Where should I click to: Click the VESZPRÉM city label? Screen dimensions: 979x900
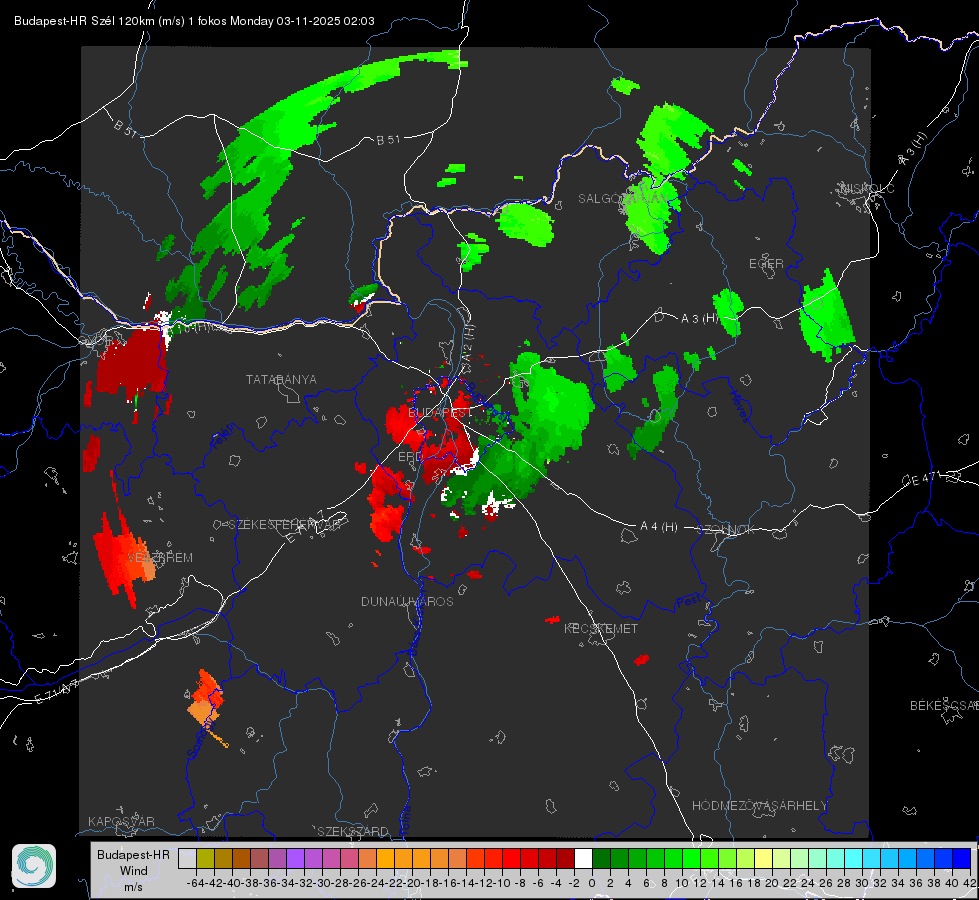[x=160, y=558]
